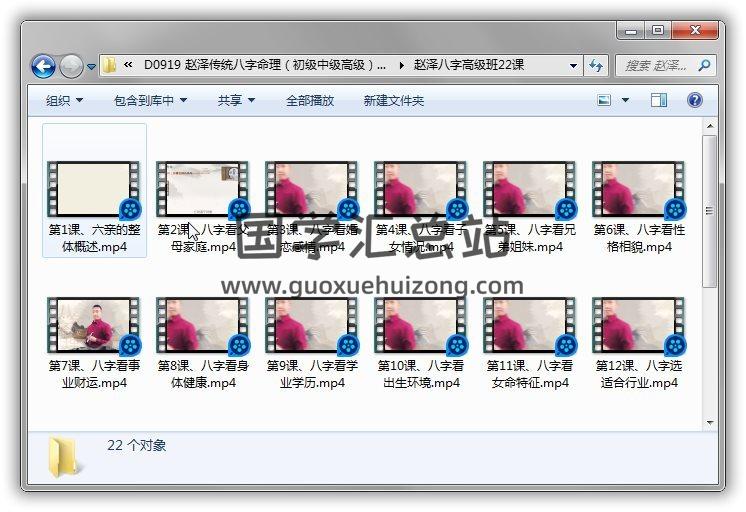Open the 组织 menu
The image size is (746, 512).
64,100
